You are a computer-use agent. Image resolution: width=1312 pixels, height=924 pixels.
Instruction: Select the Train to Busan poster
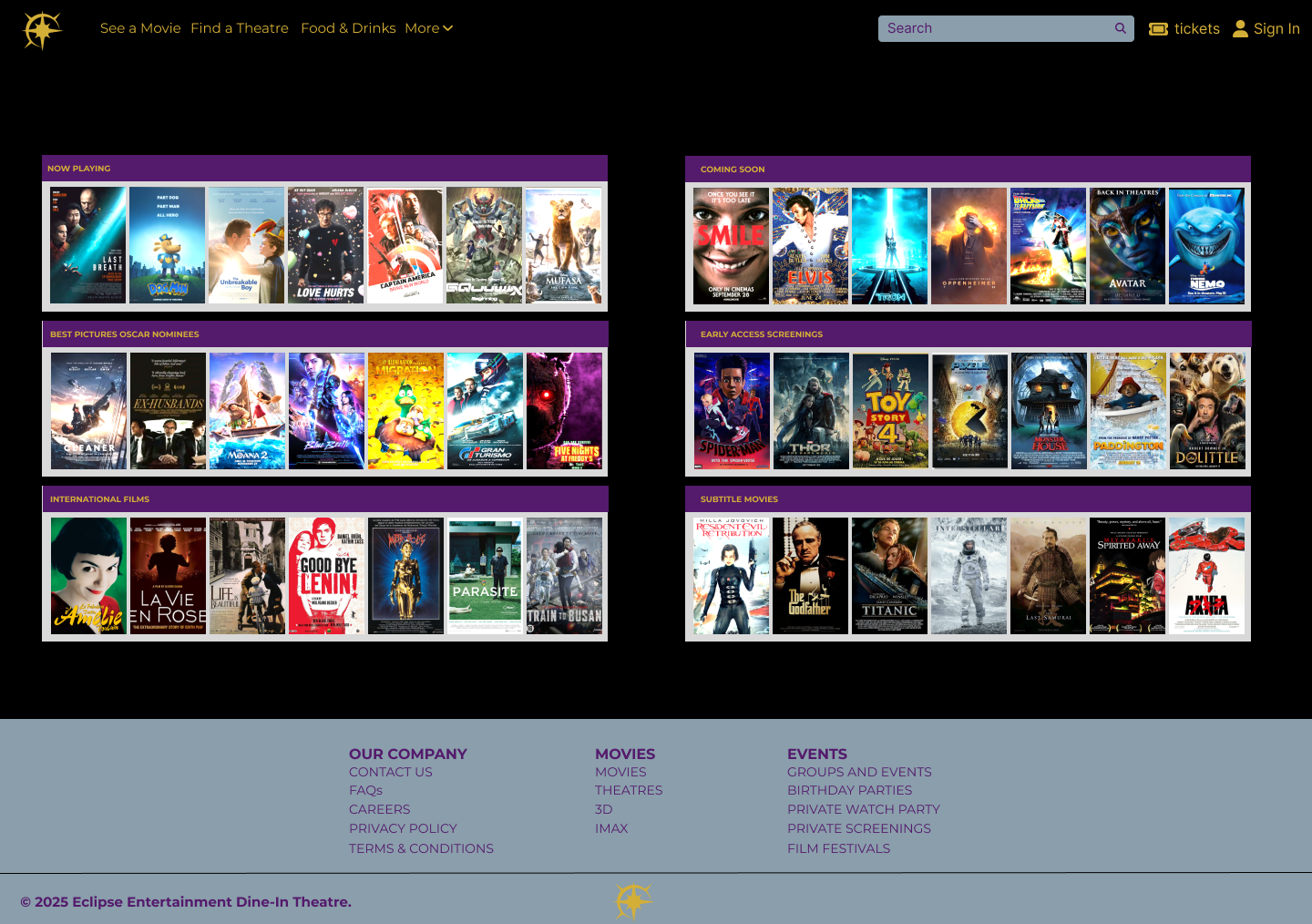(564, 576)
